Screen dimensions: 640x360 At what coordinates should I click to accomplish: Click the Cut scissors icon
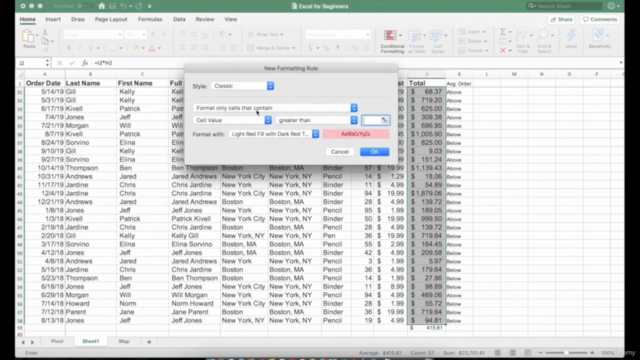tap(45, 32)
